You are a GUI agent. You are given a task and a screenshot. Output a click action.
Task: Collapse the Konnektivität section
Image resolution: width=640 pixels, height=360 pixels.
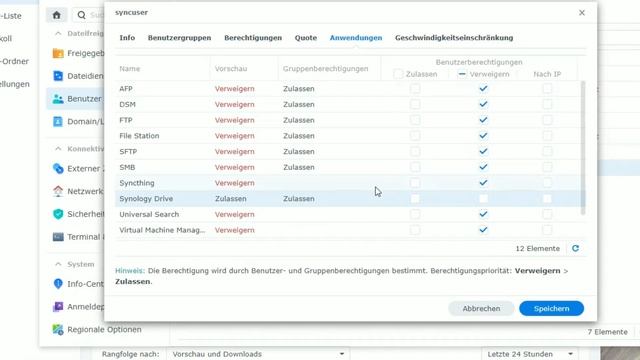[x=58, y=149]
